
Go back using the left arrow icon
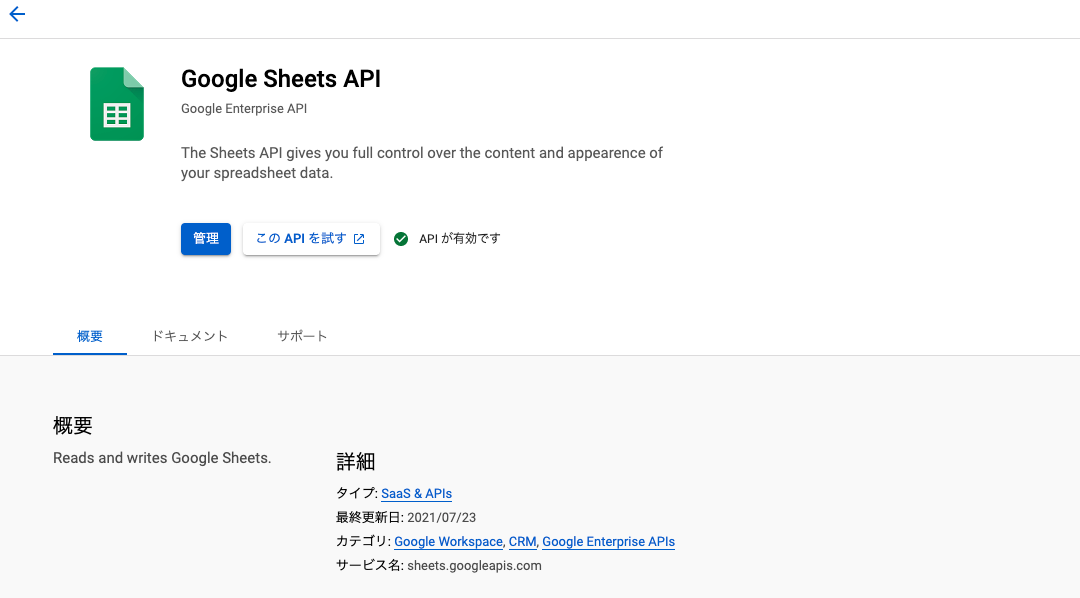(17, 14)
